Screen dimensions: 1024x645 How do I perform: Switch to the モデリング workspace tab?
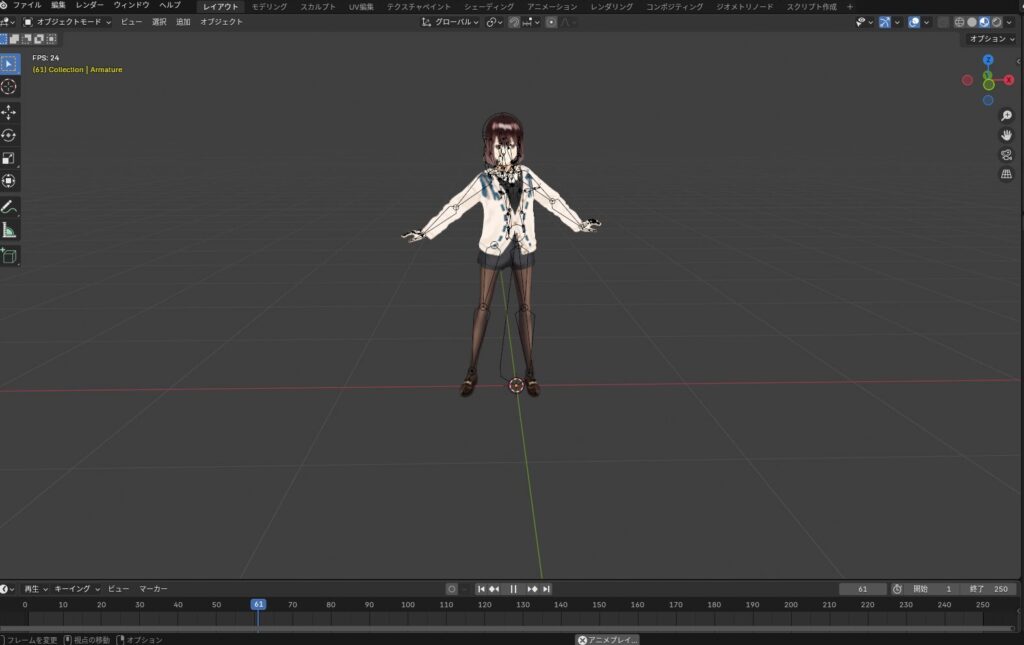click(268, 6)
